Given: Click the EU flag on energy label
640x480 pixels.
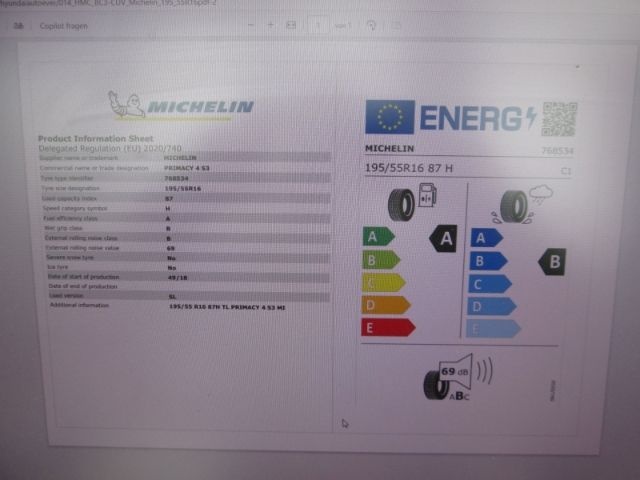Looking at the screenshot, I should click(390, 117).
